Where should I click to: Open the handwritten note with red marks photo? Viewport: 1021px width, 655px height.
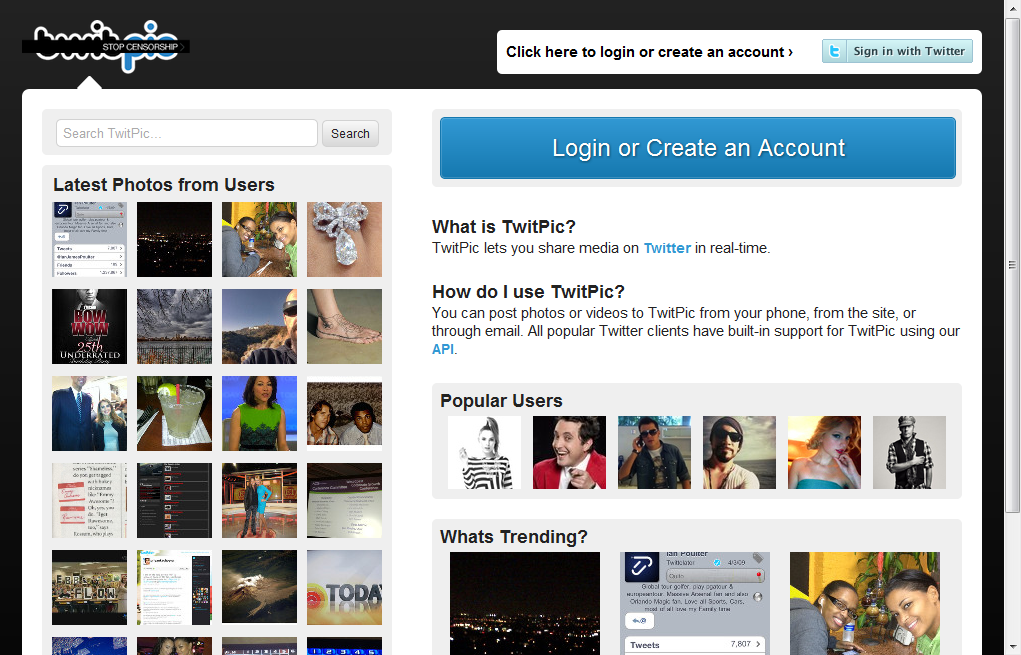(90, 501)
